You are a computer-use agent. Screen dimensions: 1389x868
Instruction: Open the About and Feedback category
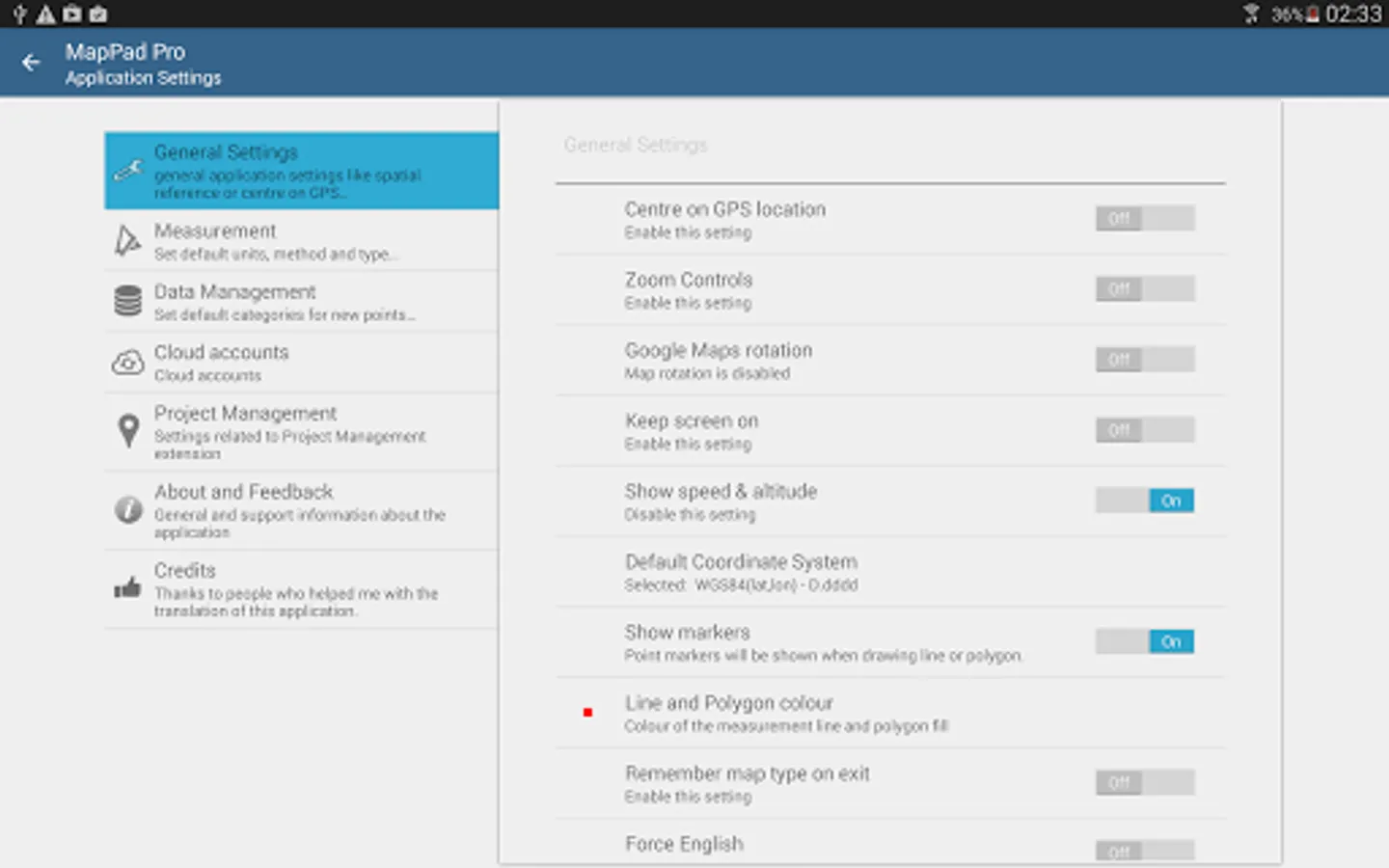pyautogui.click(x=302, y=510)
